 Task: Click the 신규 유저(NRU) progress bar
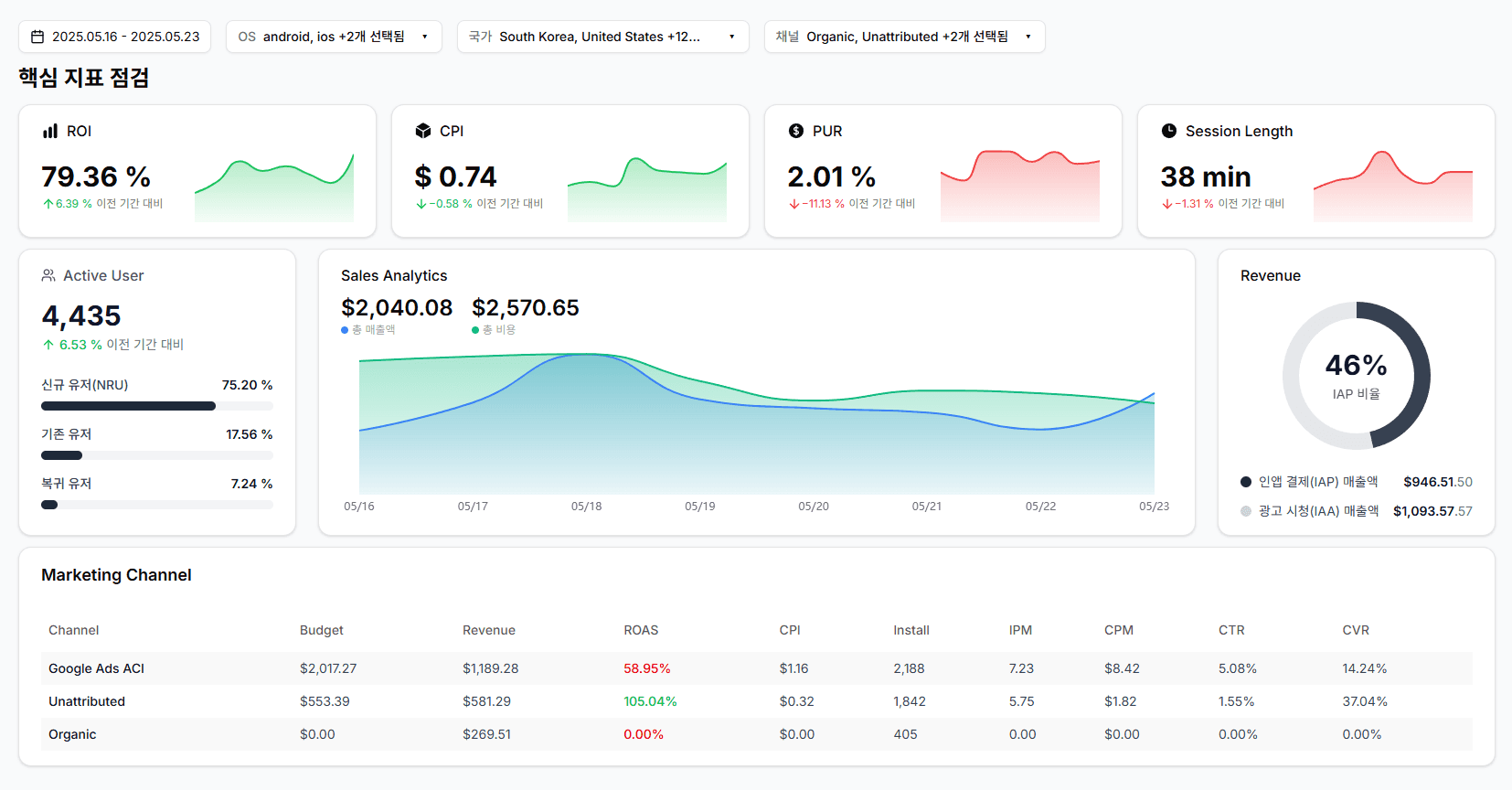pyautogui.click(x=156, y=406)
